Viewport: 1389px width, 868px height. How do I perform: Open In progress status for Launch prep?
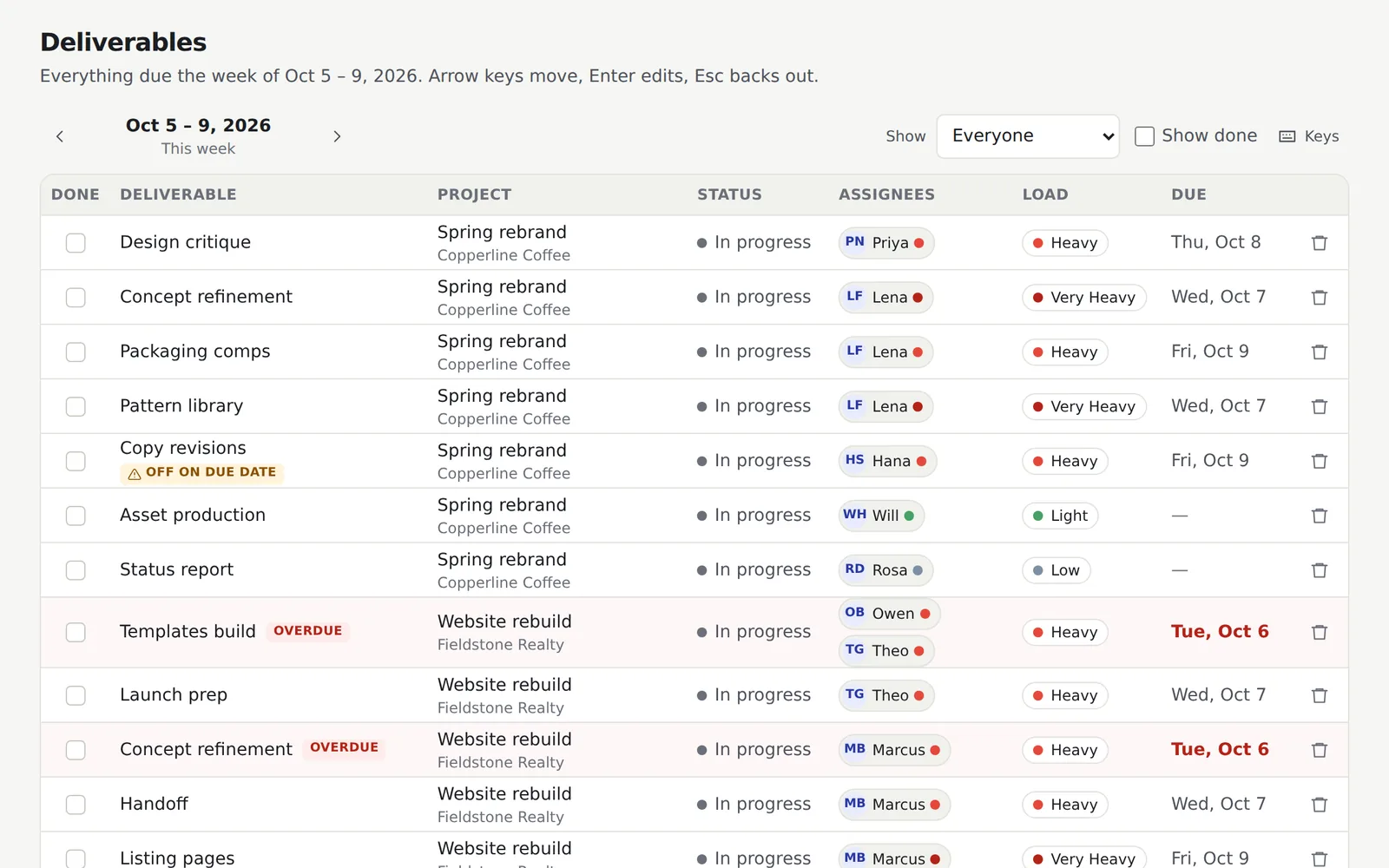pos(754,695)
